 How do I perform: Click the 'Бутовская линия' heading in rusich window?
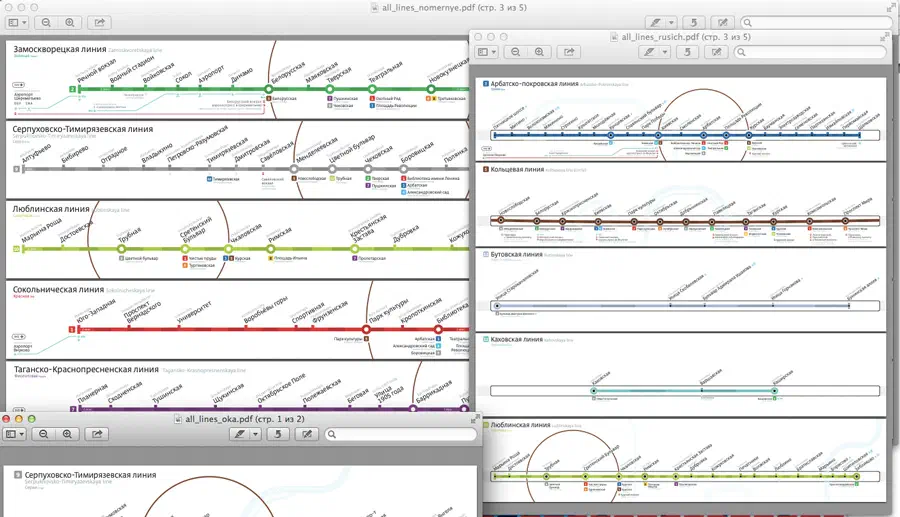click(517, 254)
